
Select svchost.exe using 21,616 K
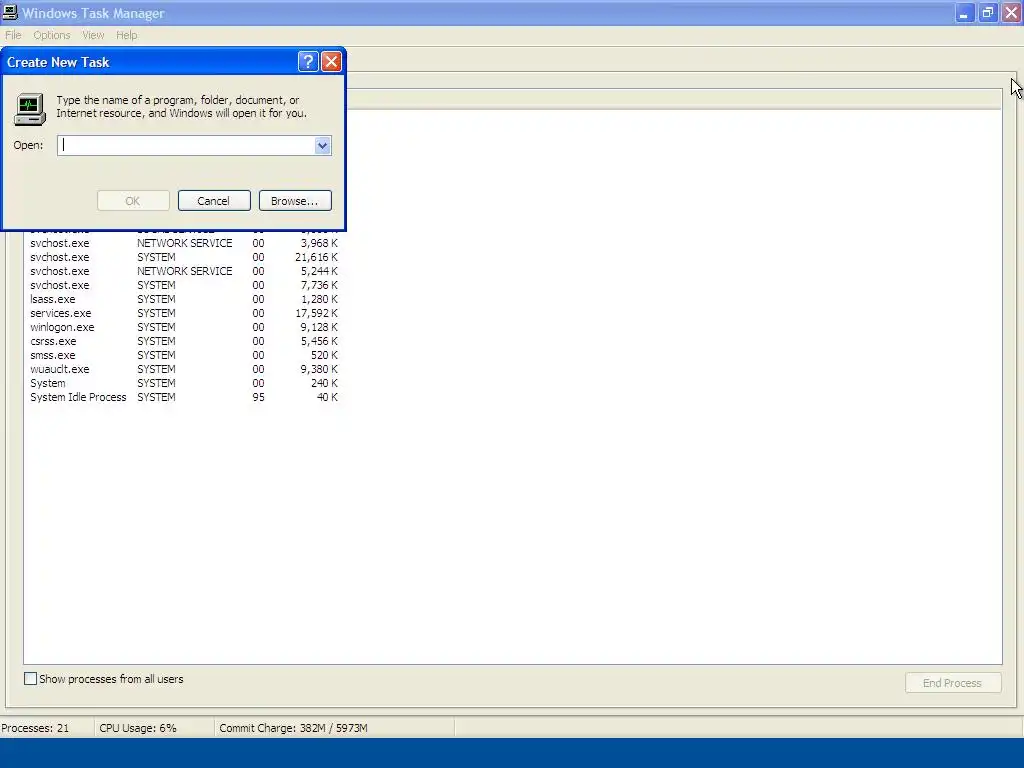coord(184,257)
